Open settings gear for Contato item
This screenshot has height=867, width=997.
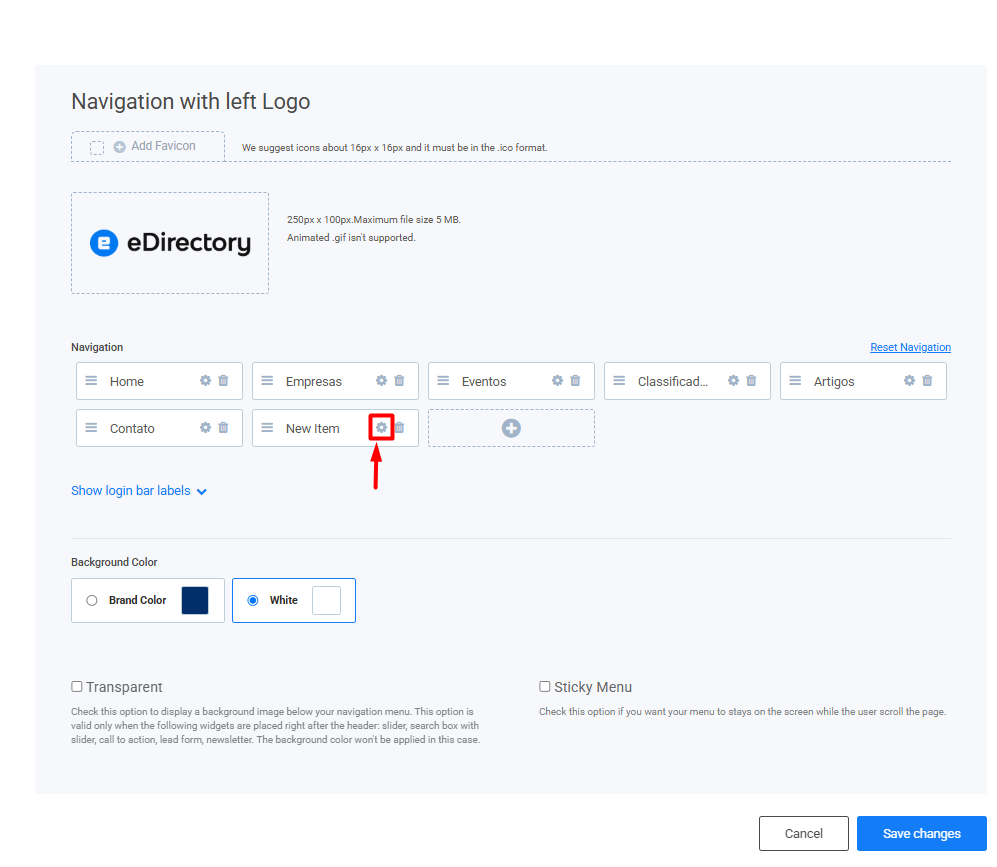point(205,428)
